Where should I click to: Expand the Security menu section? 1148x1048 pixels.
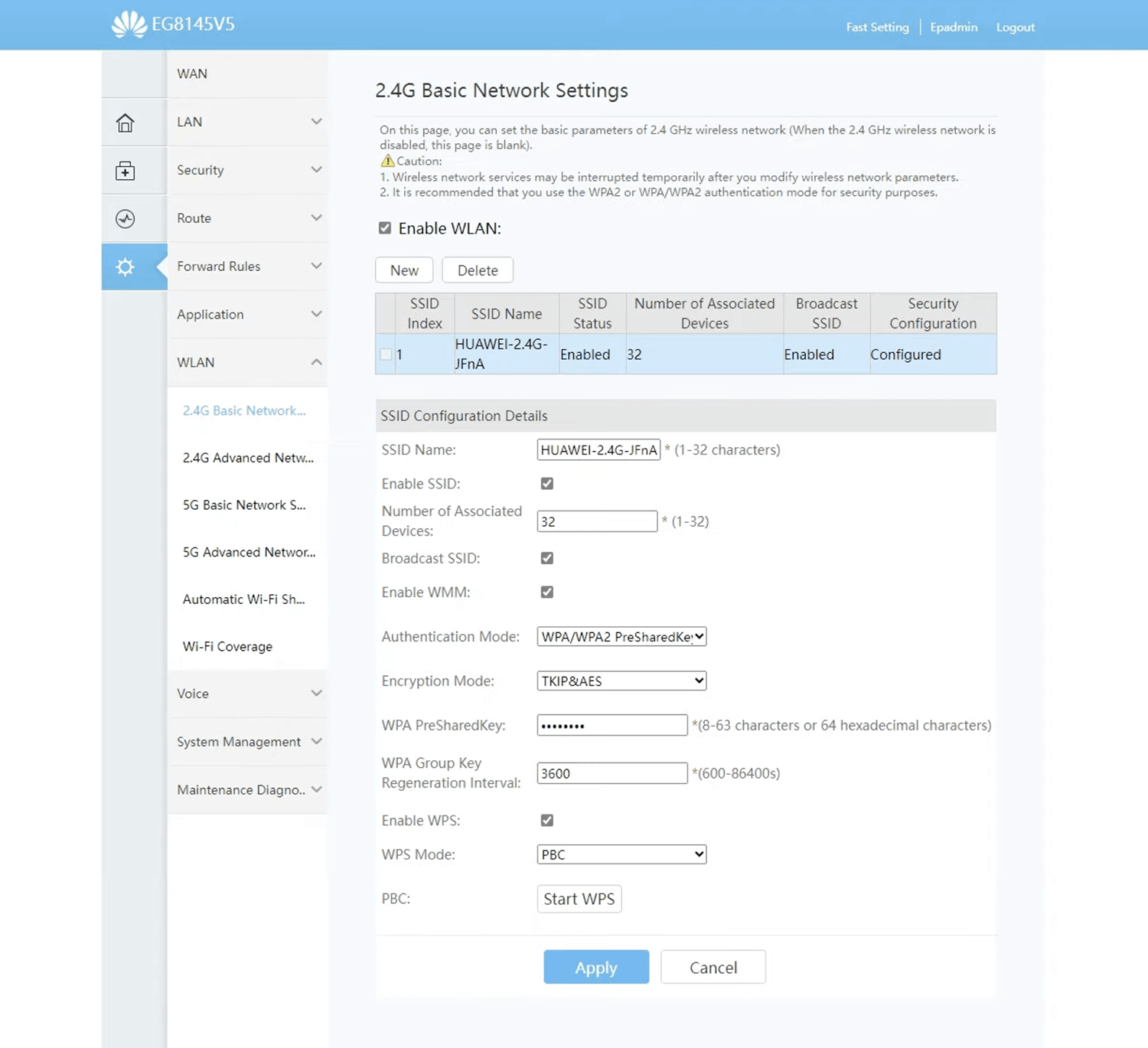[x=247, y=170]
